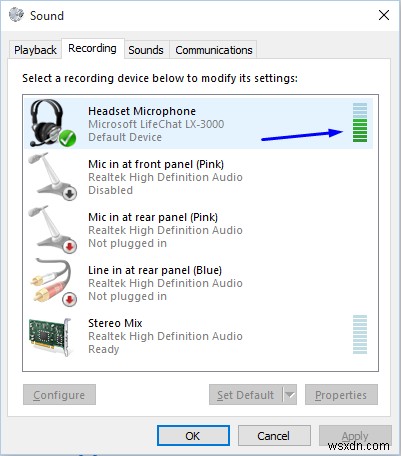The image size is (401, 456).
Task: Select the "Stereo Mix" device name
Action: 115,323
